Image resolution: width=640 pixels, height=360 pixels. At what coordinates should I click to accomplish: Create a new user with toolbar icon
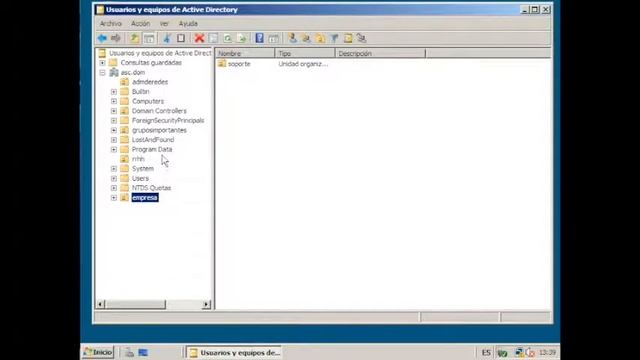[x=292, y=38]
